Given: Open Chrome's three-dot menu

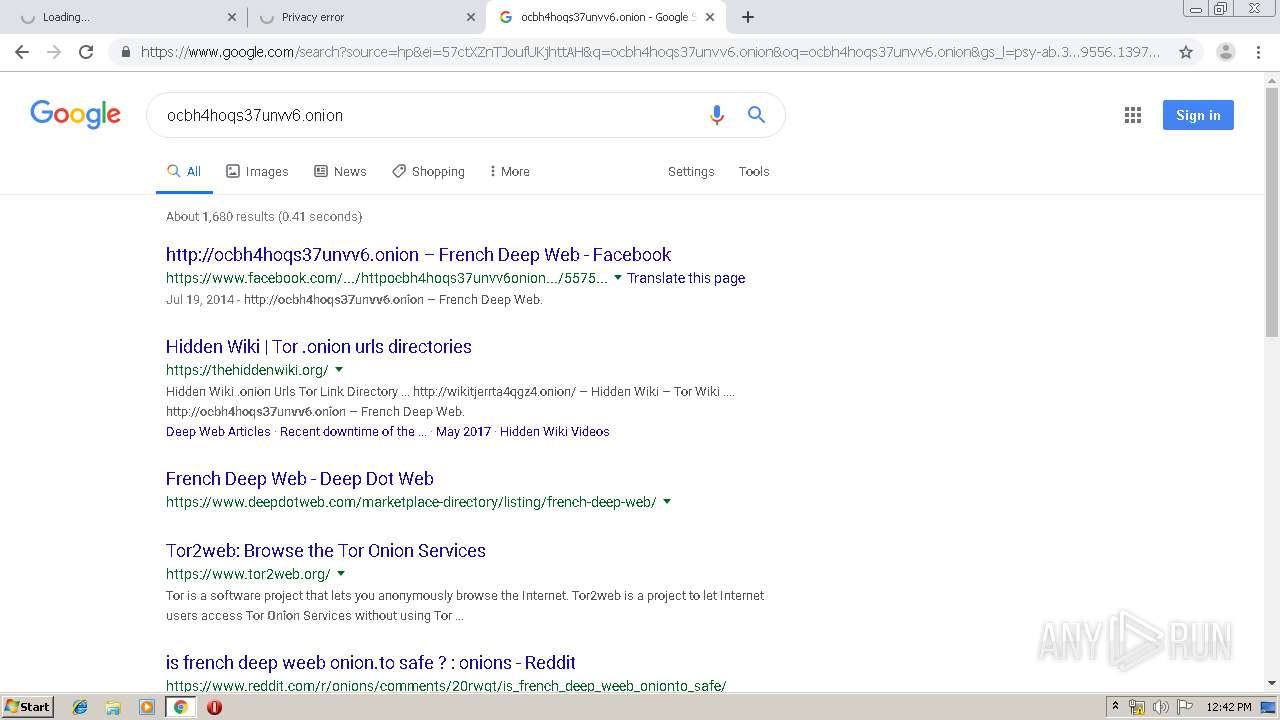Looking at the screenshot, I should pyautogui.click(x=1258, y=52).
